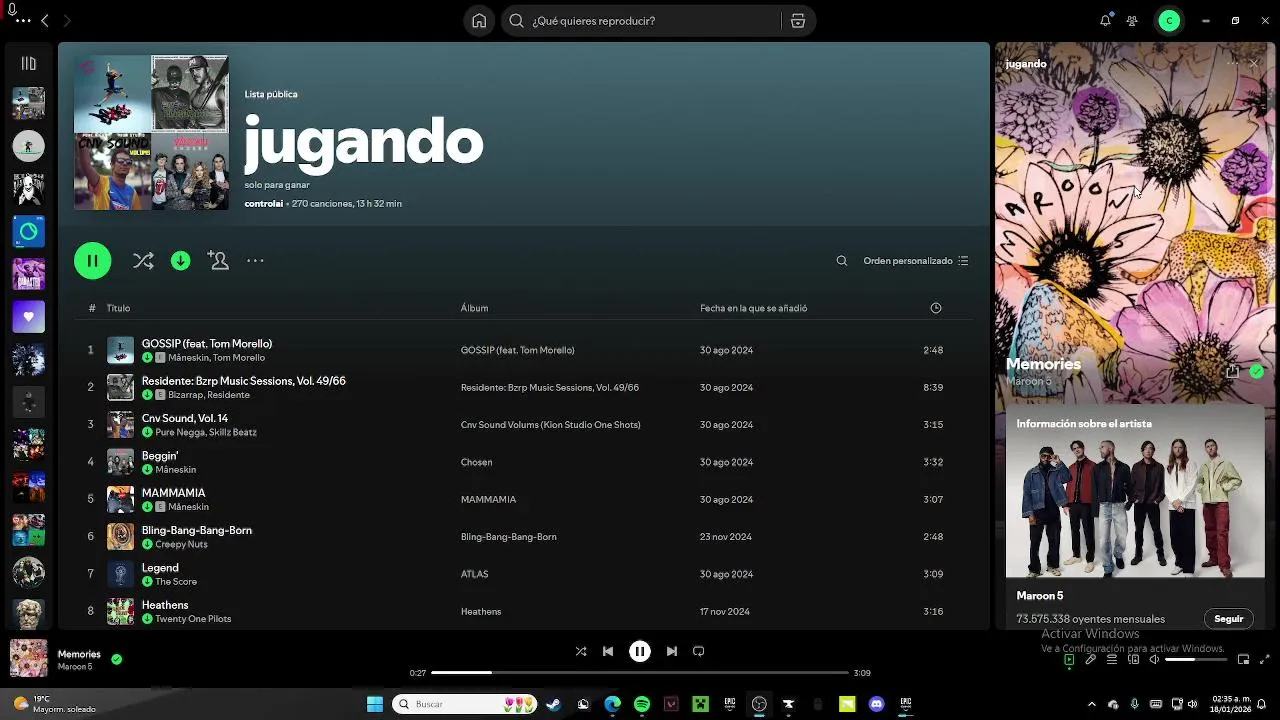Viewport: 1280px width, 720px height.
Task: Open controlai profile link
Action: (263, 204)
